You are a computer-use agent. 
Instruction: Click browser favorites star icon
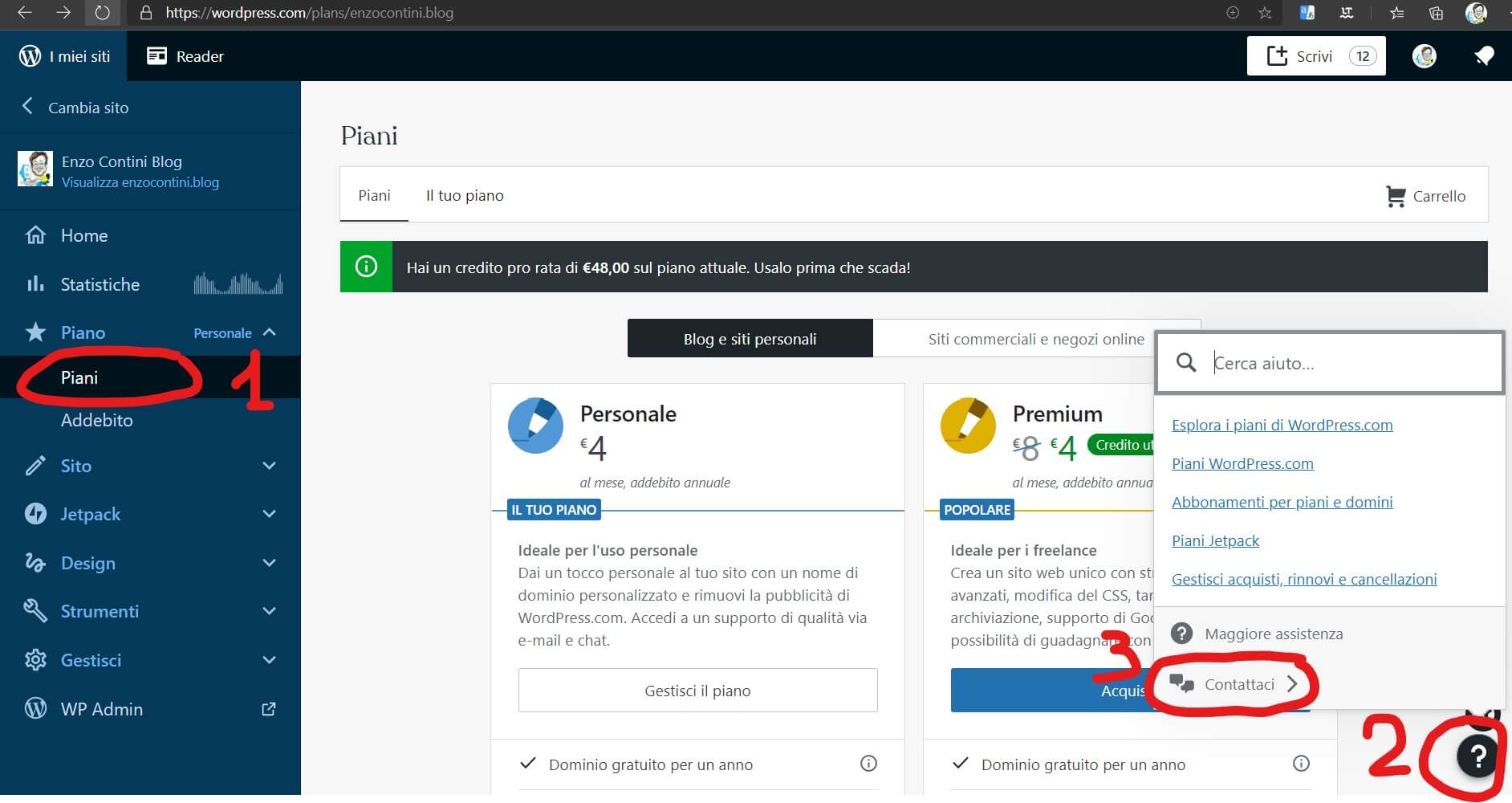pos(1265,13)
